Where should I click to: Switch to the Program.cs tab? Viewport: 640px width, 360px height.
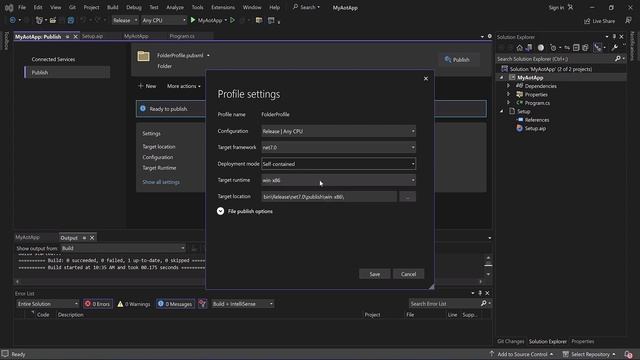182,36
